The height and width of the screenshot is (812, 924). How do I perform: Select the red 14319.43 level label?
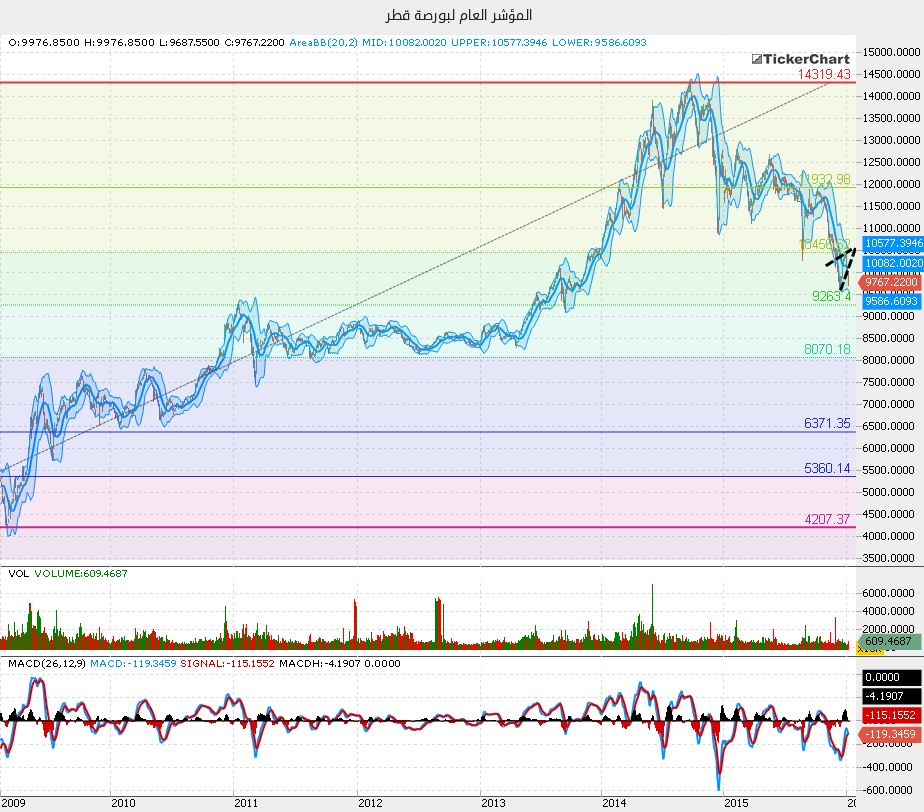(x=823, y=75)
